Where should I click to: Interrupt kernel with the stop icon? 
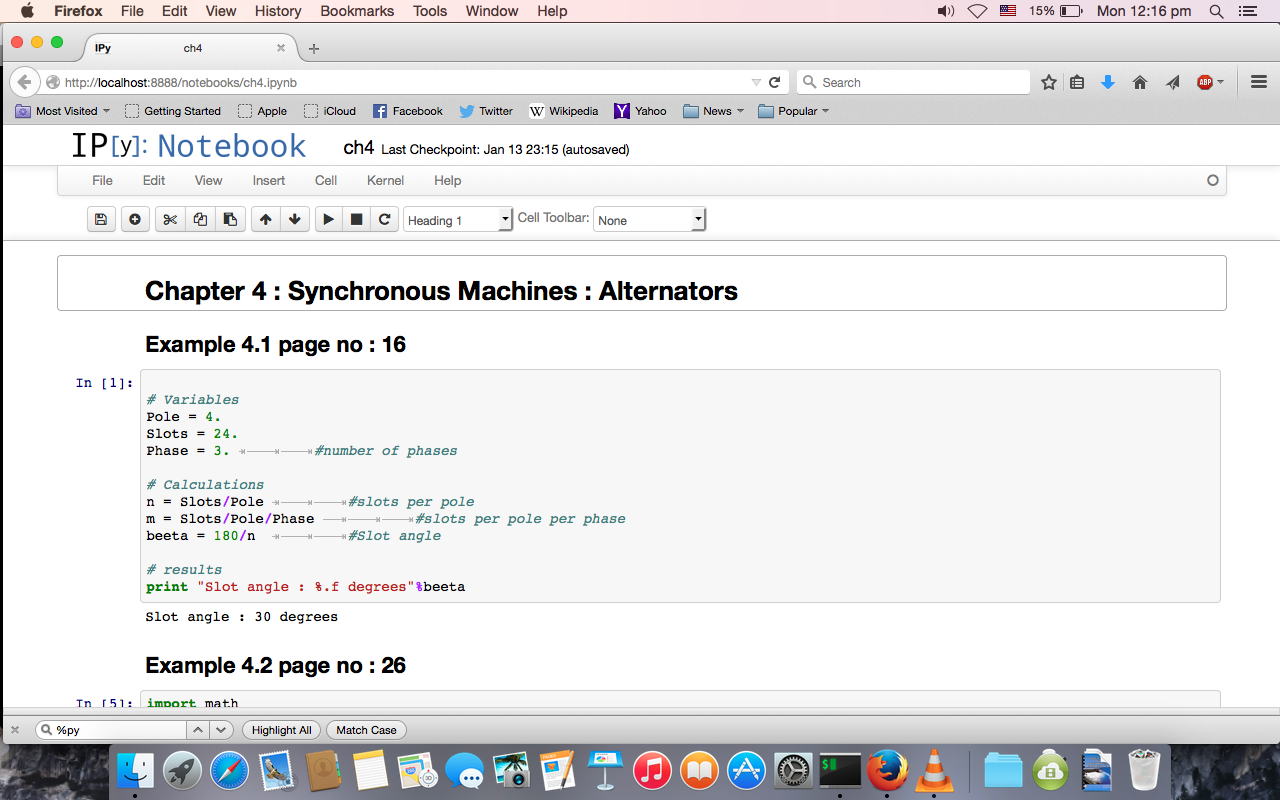[x=356, y=220]
